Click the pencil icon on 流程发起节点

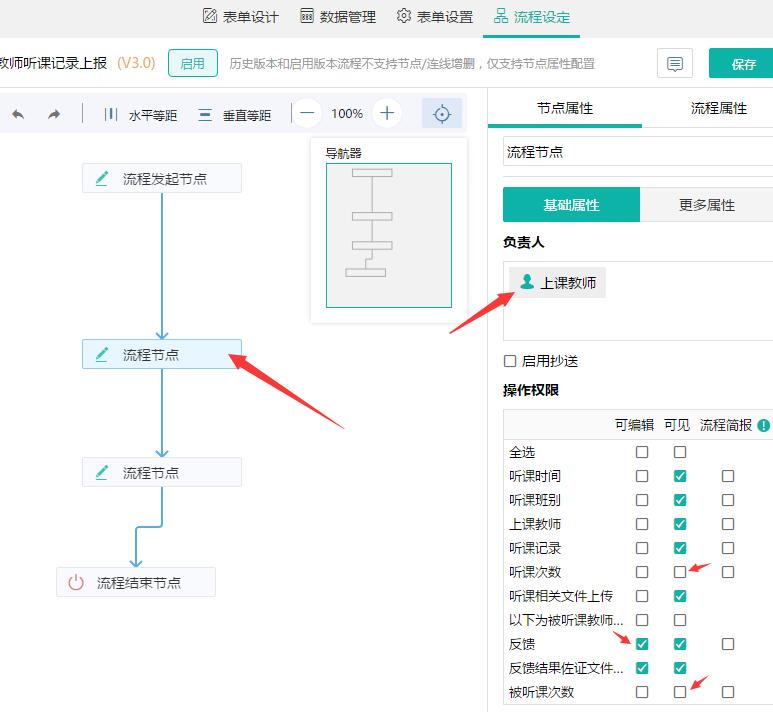pos(102,178)
